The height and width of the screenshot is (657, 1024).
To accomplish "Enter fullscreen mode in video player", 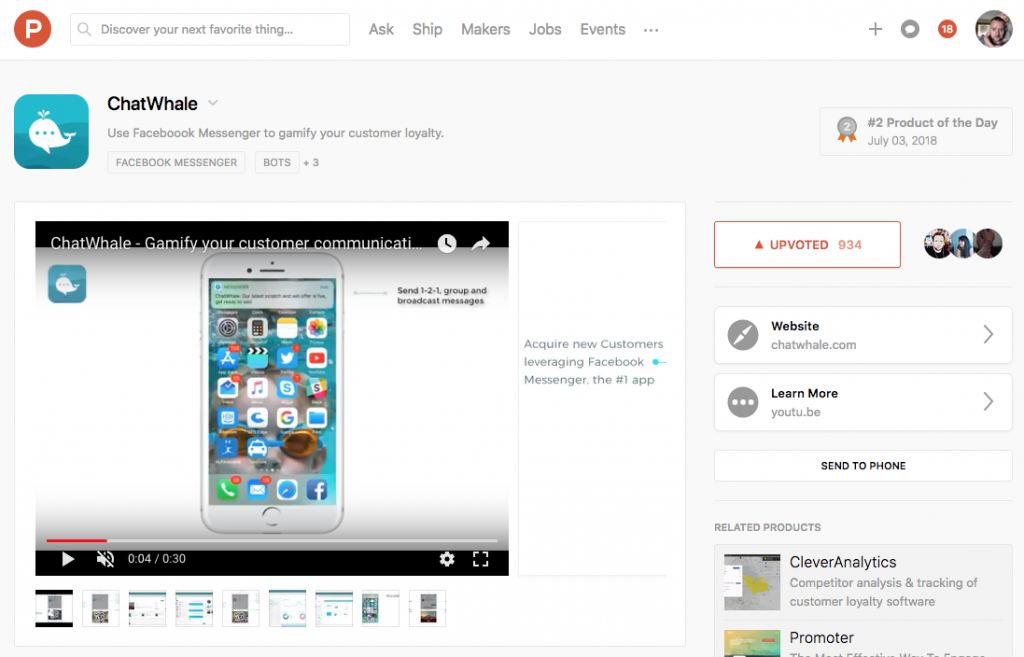I will tap(481, 559).
